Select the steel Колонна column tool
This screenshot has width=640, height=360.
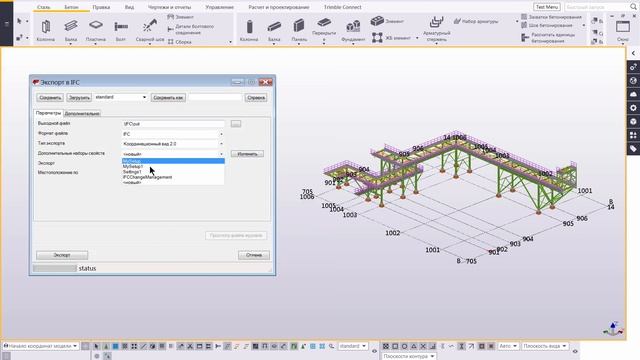pos(46,30)
